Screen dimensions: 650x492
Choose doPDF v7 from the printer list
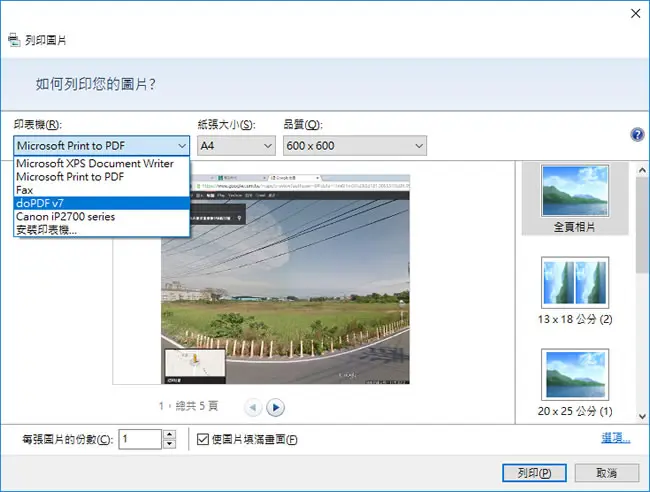[102, 203]
